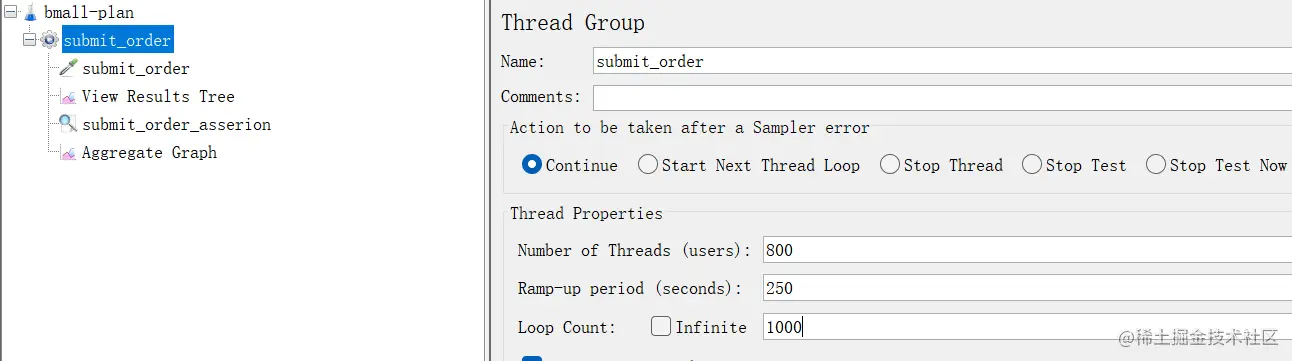Collapse the bmall-plan tree node
The width and height of the screenshot is (1292, 361).
pos(10,13)
